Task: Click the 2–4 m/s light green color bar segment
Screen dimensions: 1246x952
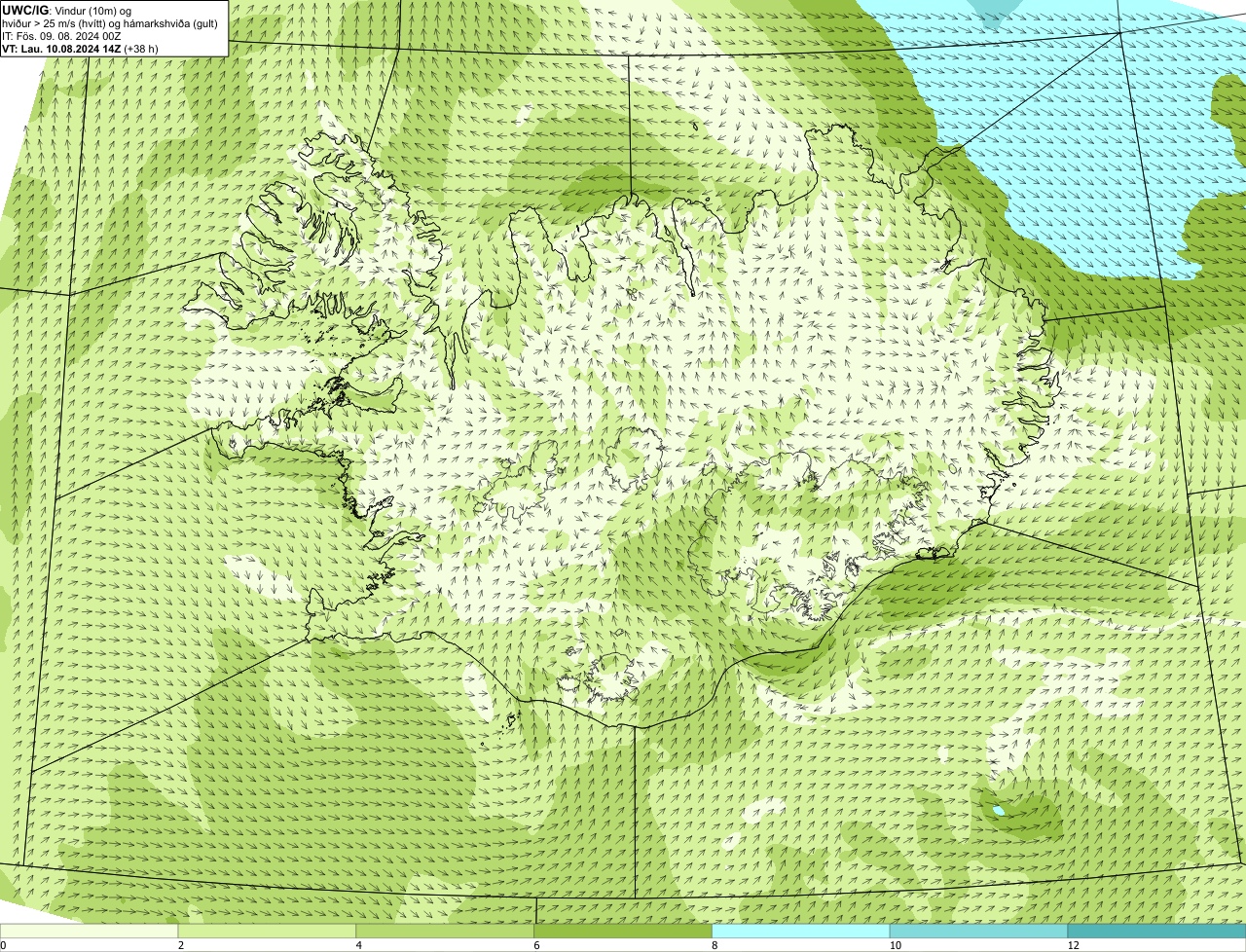Action: tap(268, 931)
